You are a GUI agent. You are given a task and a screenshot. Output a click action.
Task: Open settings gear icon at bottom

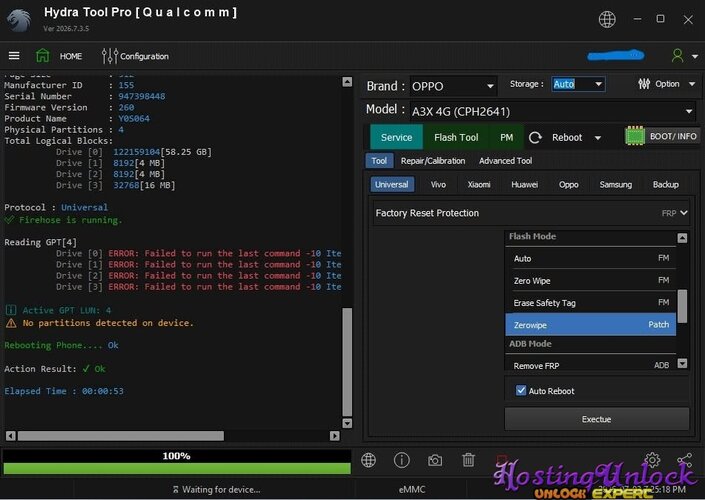pyautogui.click(x=652, y=460)
